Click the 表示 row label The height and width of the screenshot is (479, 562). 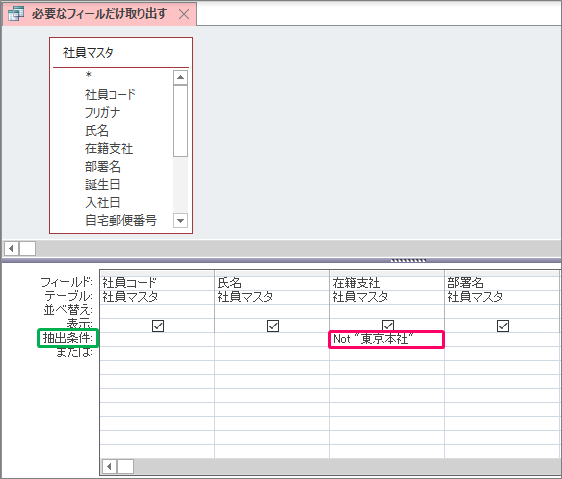pyautogui.click(x=80, y=323)
